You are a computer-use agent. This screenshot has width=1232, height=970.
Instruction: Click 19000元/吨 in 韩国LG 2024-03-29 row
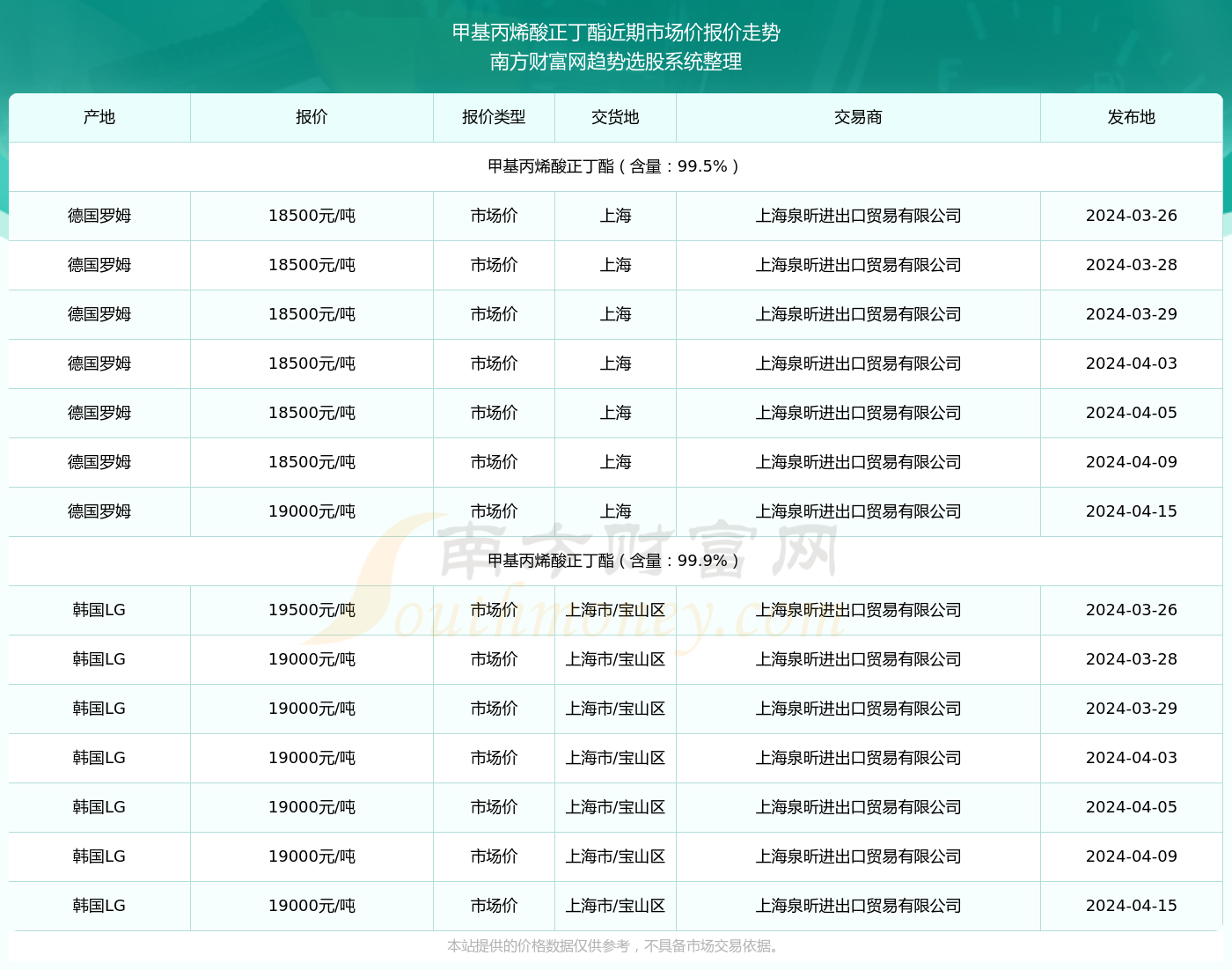(x=312, y=709)
